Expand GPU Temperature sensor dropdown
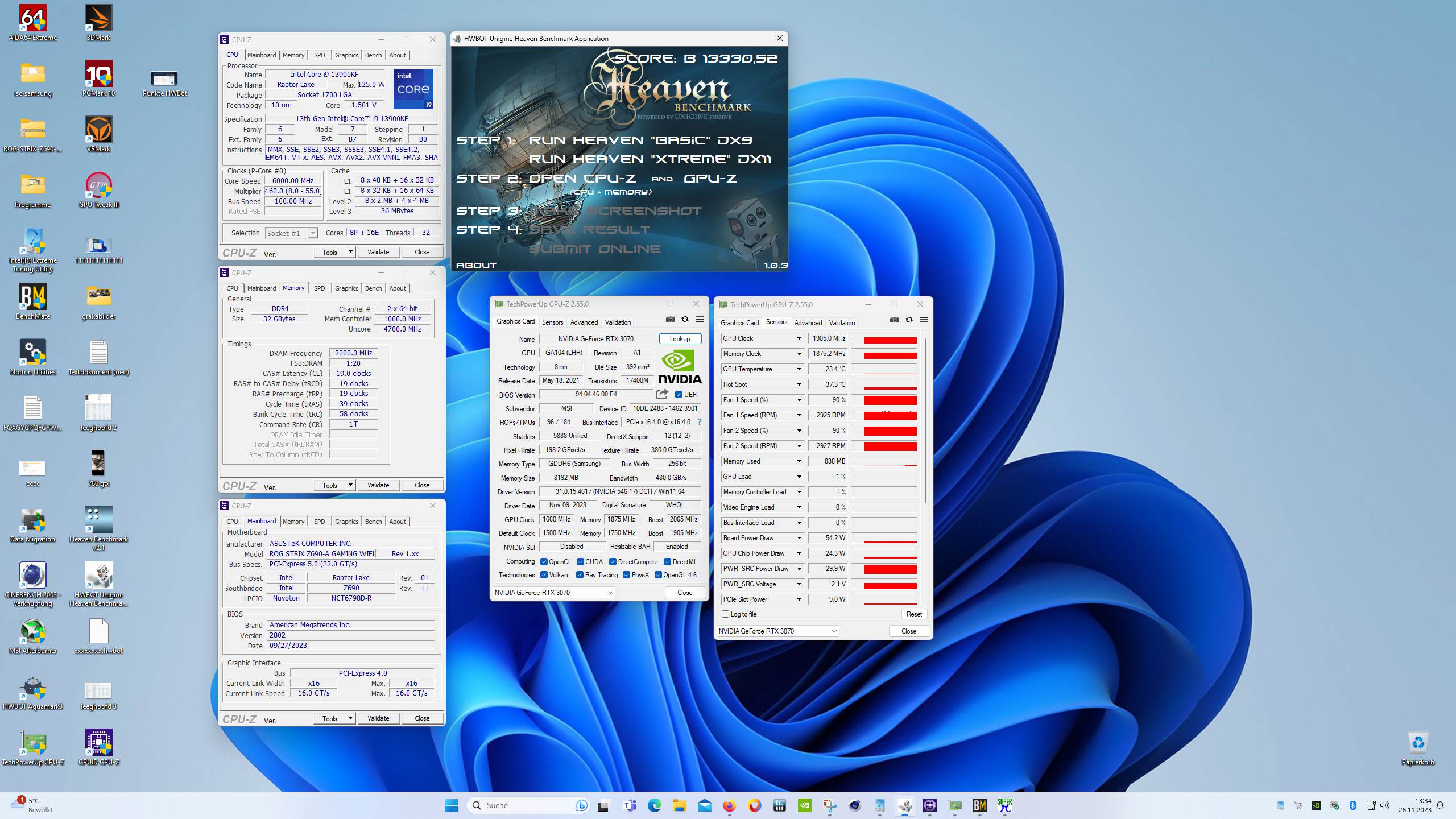This screenshot has height=819, width=1456. coord(799,369)
